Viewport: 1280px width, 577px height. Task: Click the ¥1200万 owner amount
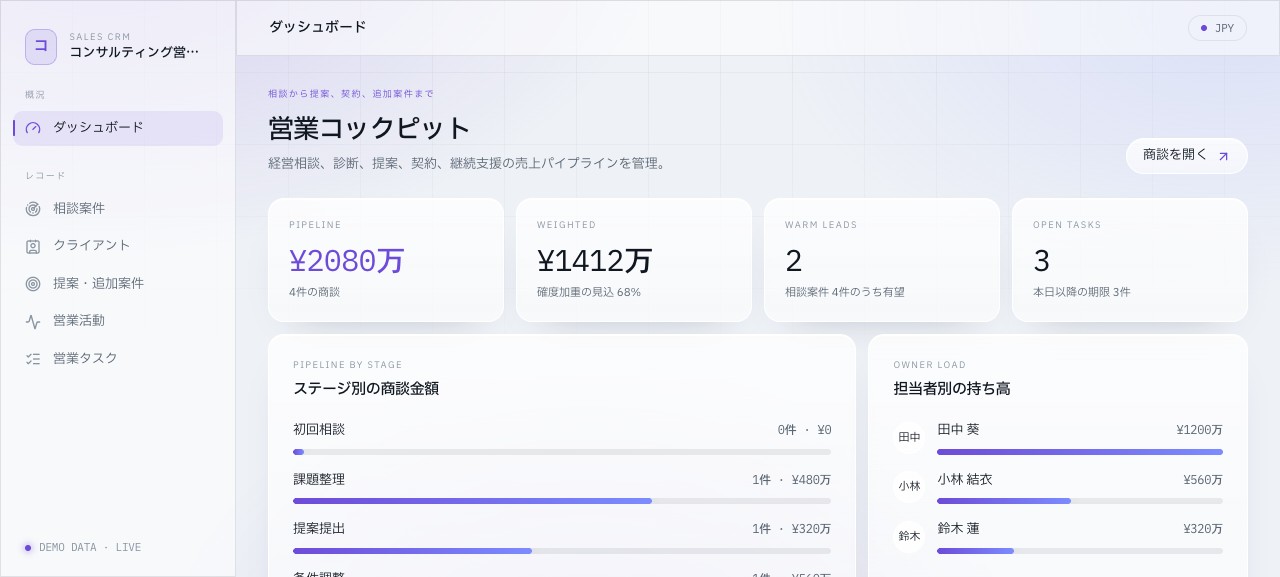point(1199,430)
